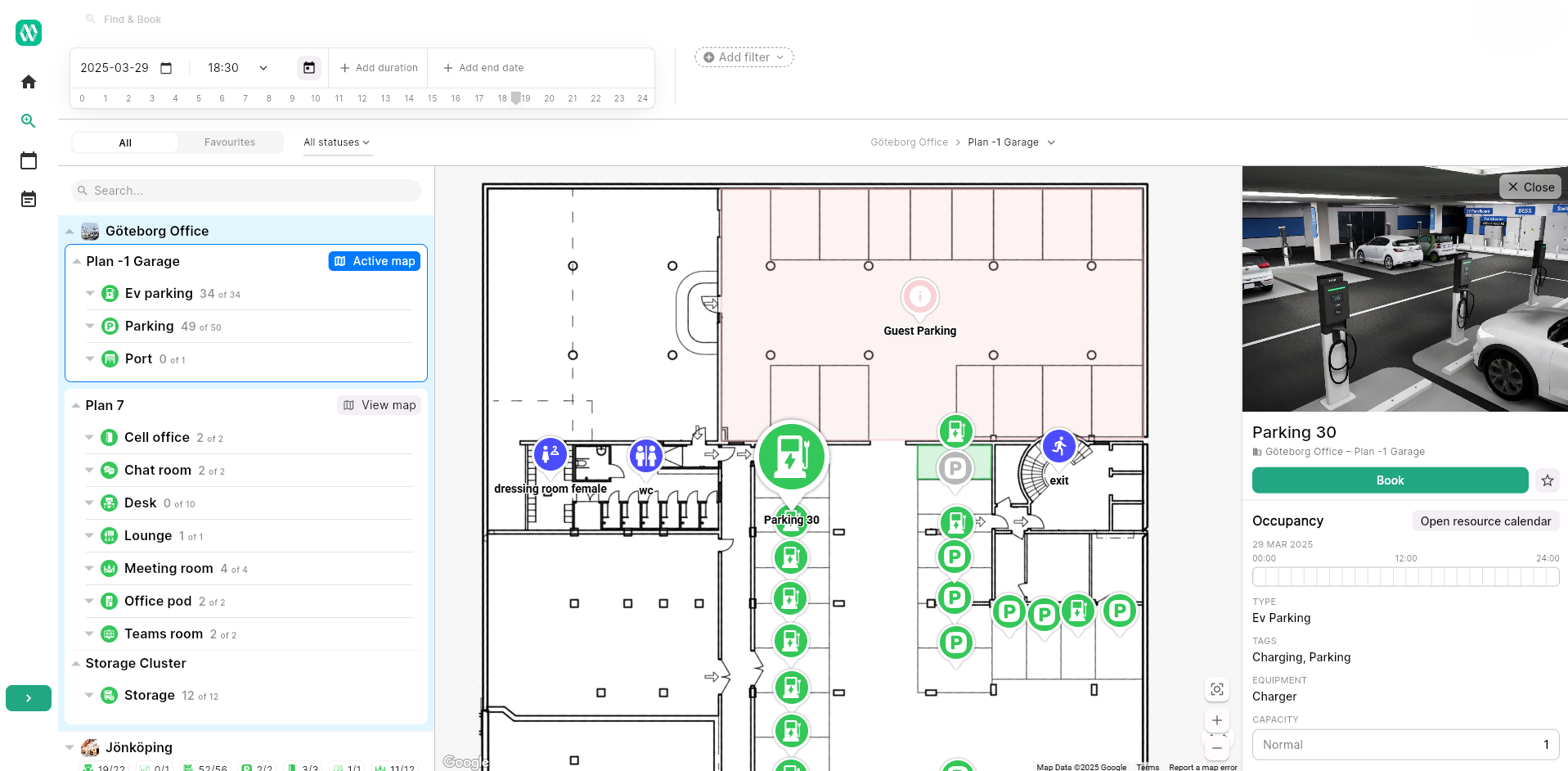Book the Parking 30 spot
Viewport: 1568px width, 771px height.
1389,480
